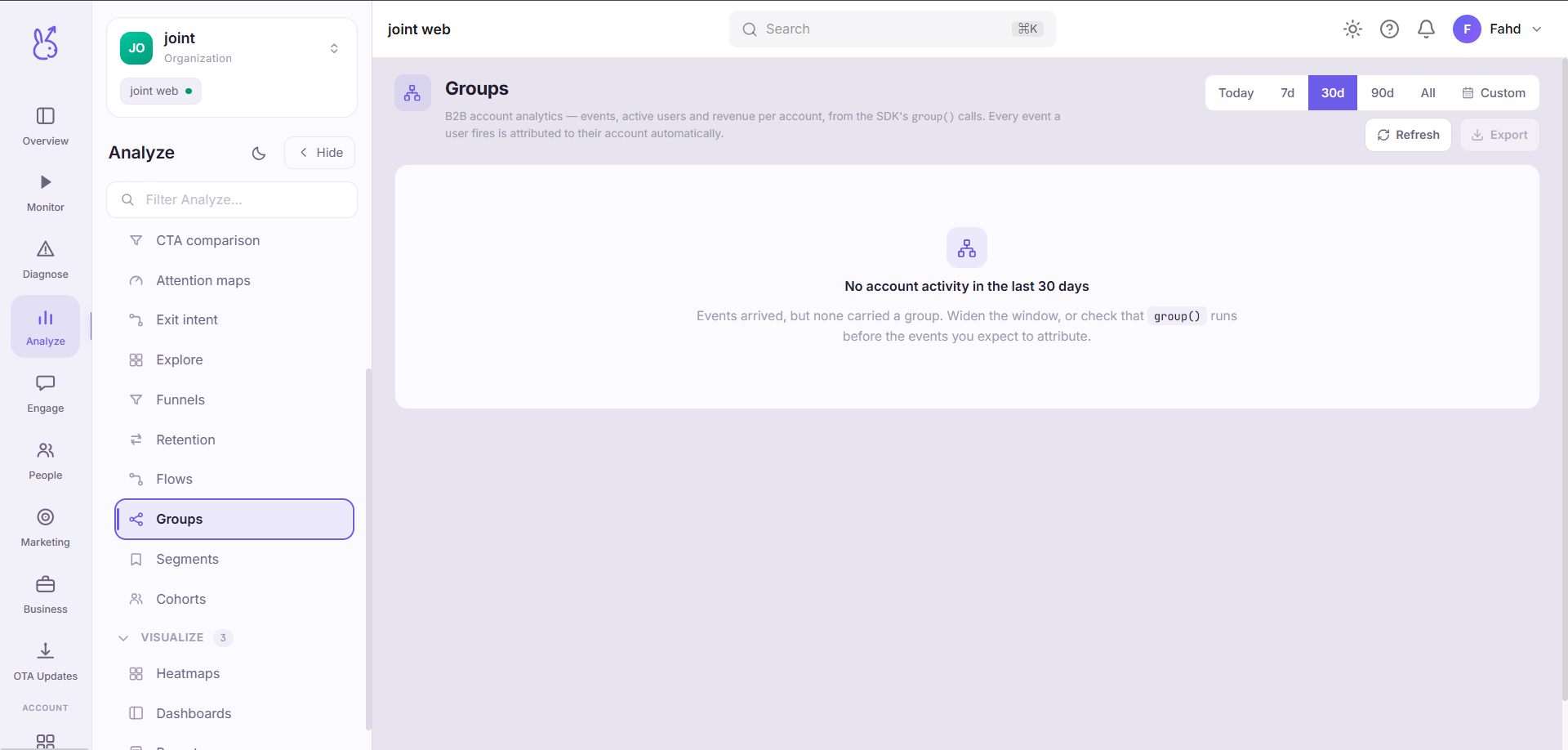Click the Export button
This screenshot has height=750, width=1568.
point(1499,135)
